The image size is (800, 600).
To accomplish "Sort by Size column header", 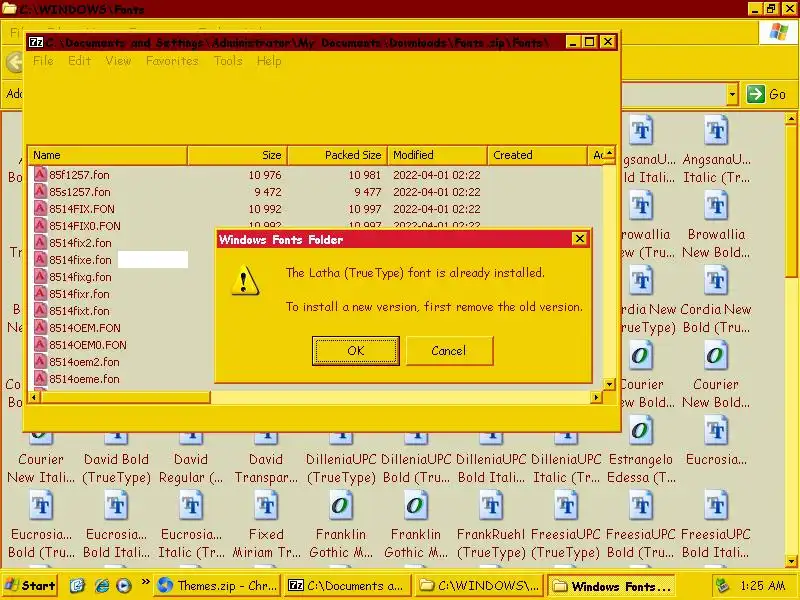I will point(237,155).
